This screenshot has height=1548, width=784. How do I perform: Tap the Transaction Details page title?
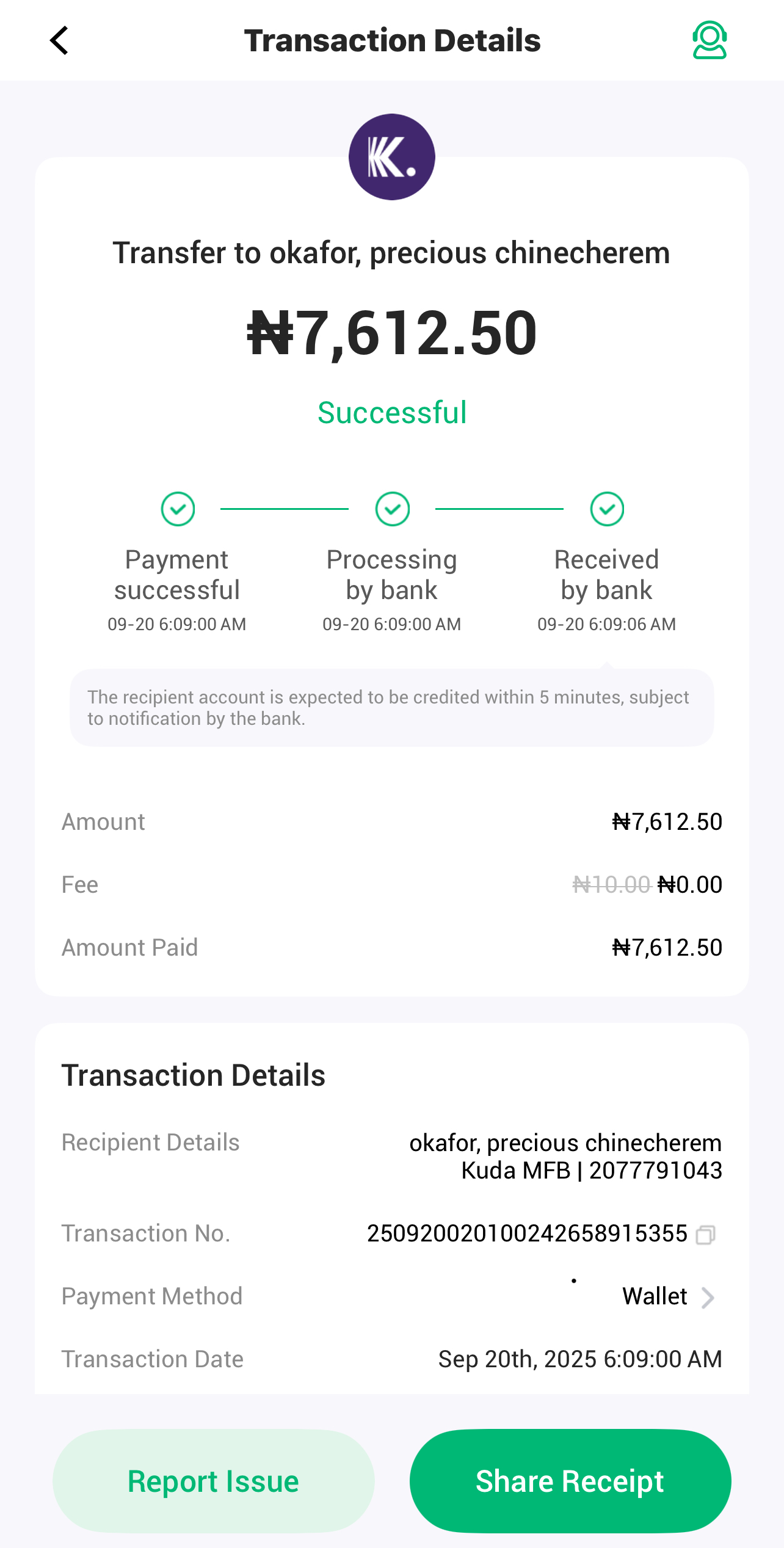pos(392,41)
